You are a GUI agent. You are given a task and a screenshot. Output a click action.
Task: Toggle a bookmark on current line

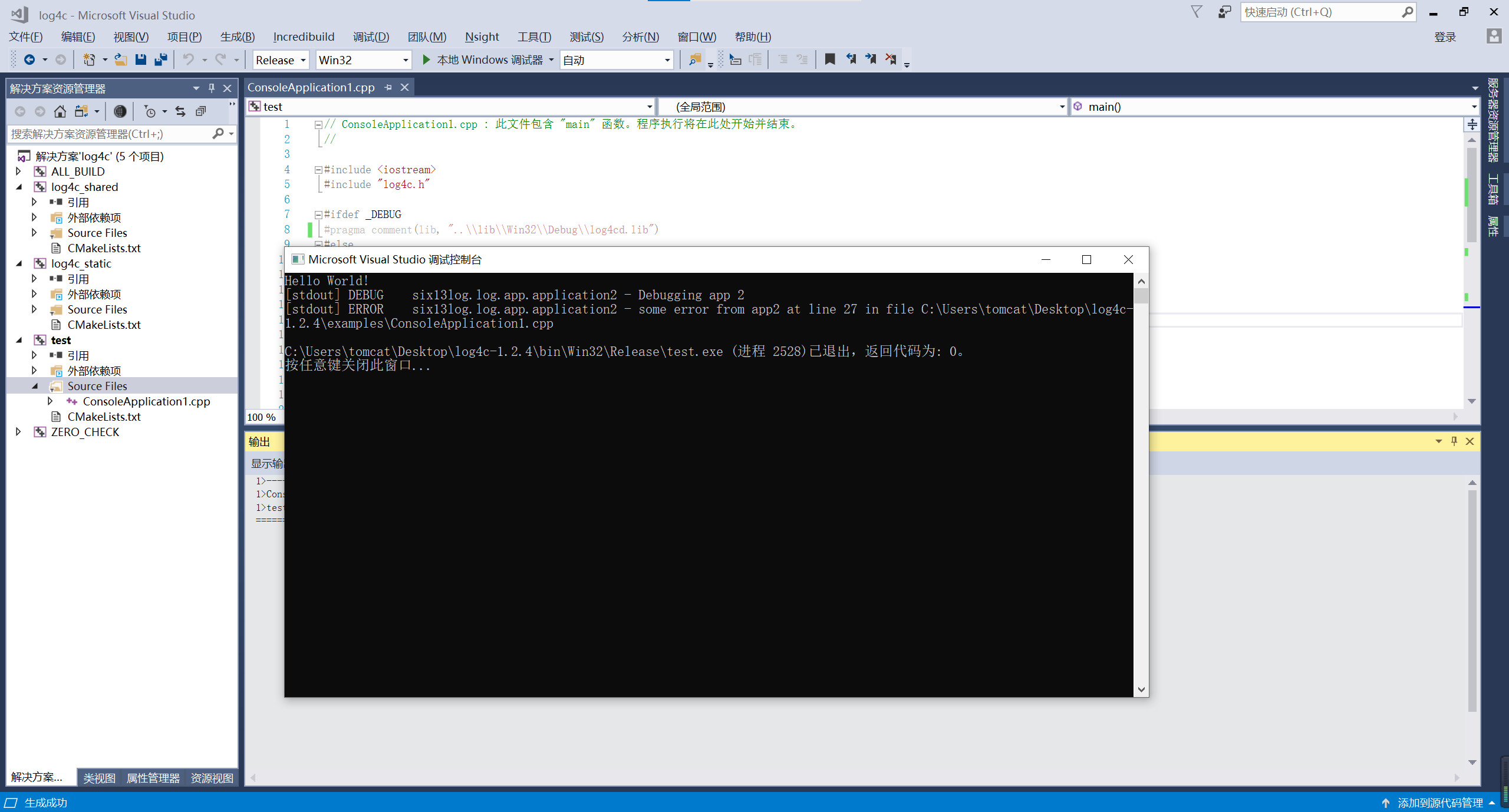tap(830, 59)
